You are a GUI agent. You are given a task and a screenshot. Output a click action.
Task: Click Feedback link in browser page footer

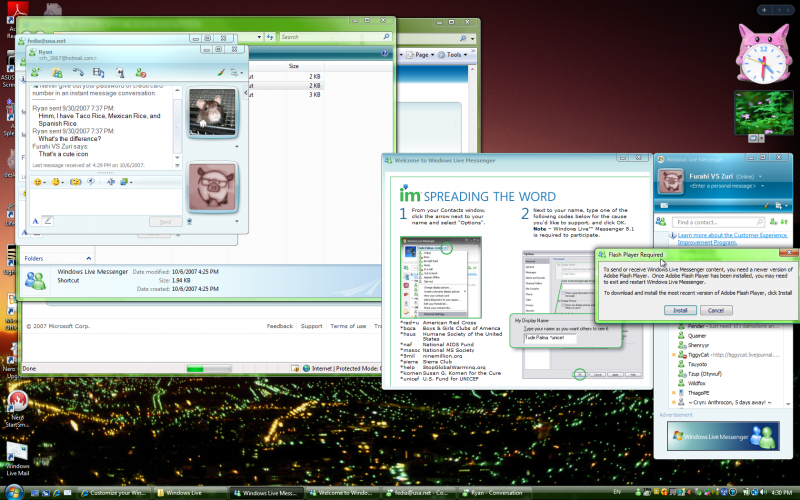280,326
